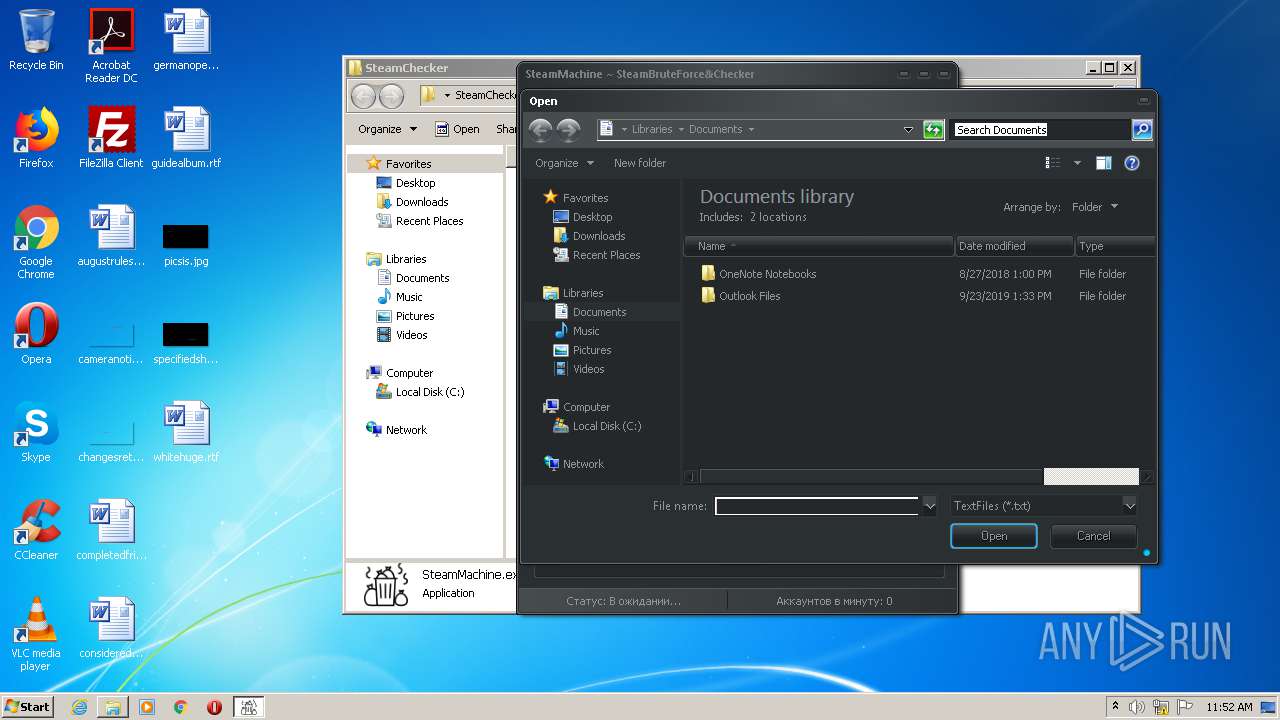This screenshot has height=720, width=1280.
Task: Click the whitehuge.rtf desktop file
Action: coord(186,432)
